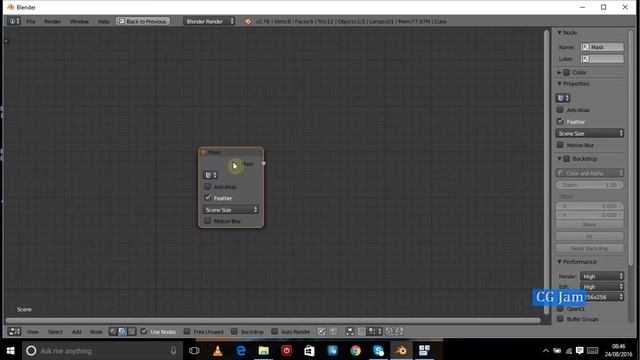Open the node editor type selector
The height and width of the screenshot is (360, 640).
14,331
